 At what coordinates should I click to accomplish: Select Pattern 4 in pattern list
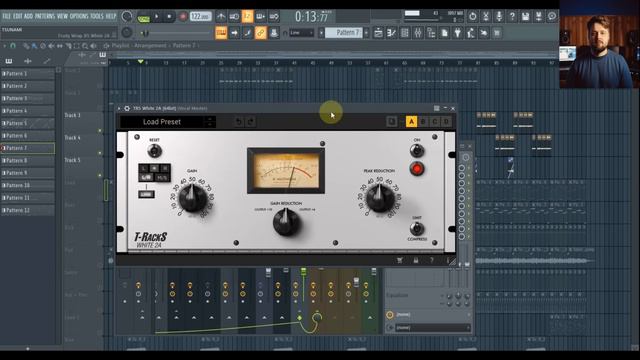coord(27,111)
